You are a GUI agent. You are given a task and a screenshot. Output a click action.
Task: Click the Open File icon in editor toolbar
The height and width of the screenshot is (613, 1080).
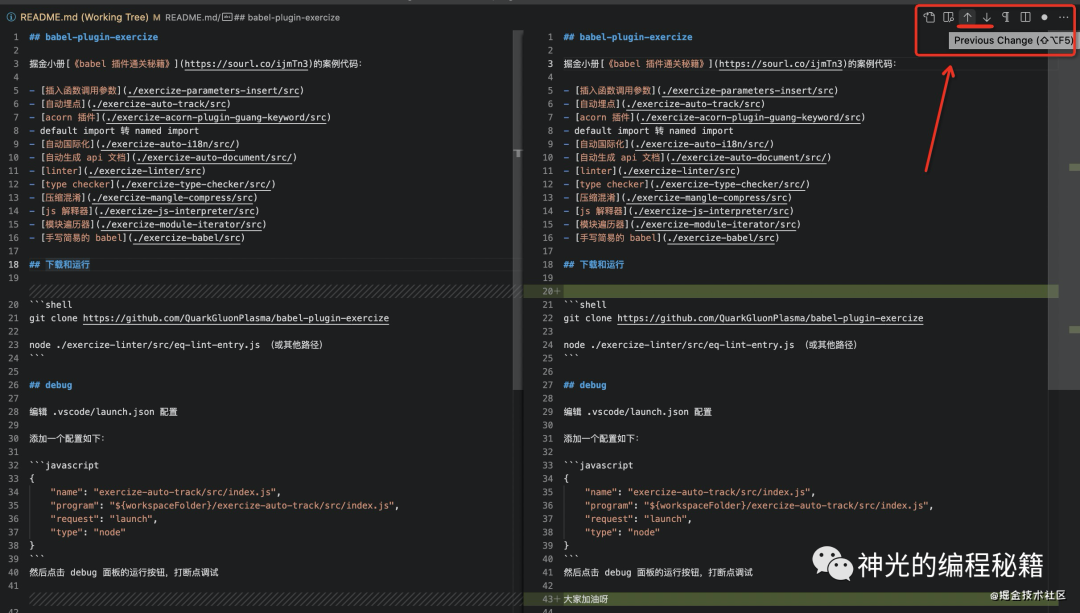[929, 17]
